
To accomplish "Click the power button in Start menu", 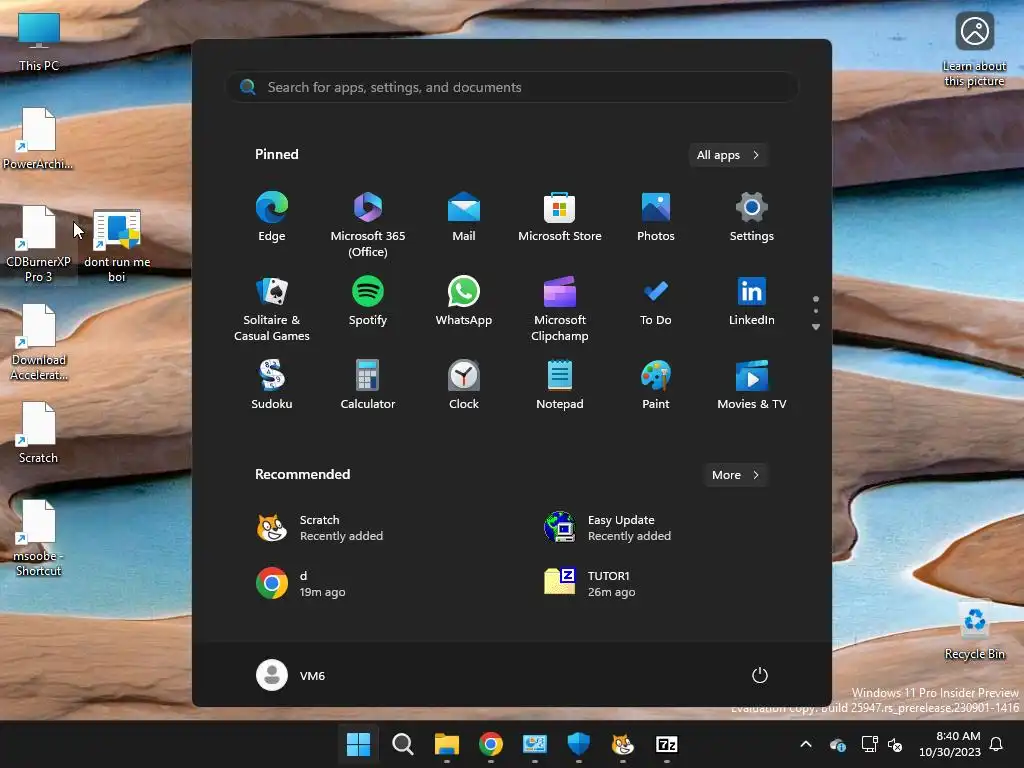I will click(760, 675).
